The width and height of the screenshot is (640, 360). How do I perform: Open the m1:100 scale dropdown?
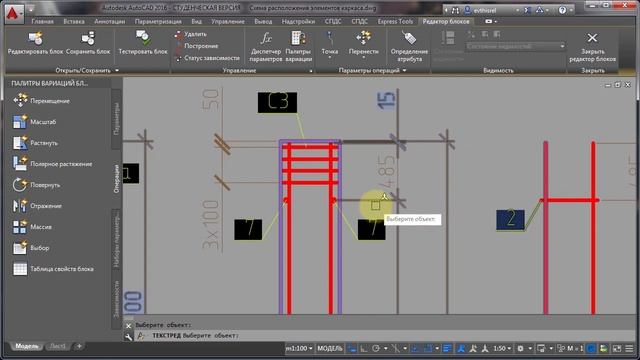[x=299, y=348]
